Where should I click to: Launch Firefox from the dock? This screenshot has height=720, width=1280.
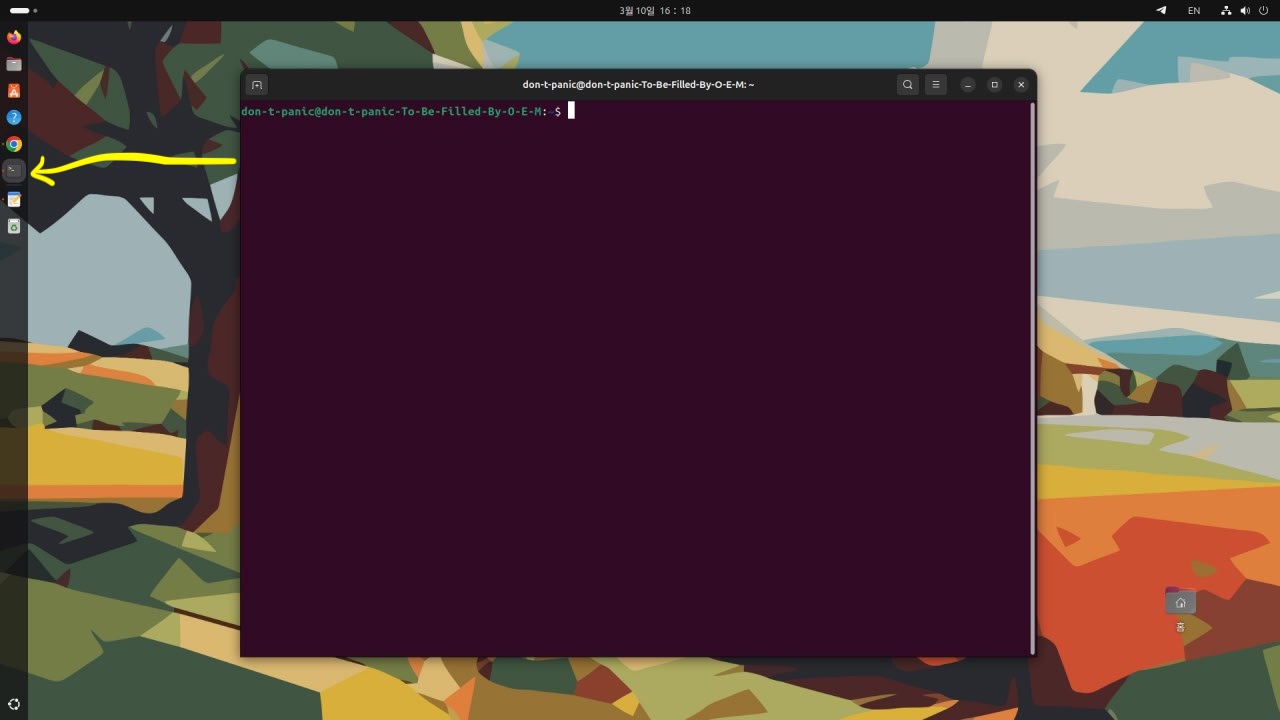[x=14, y=37]
